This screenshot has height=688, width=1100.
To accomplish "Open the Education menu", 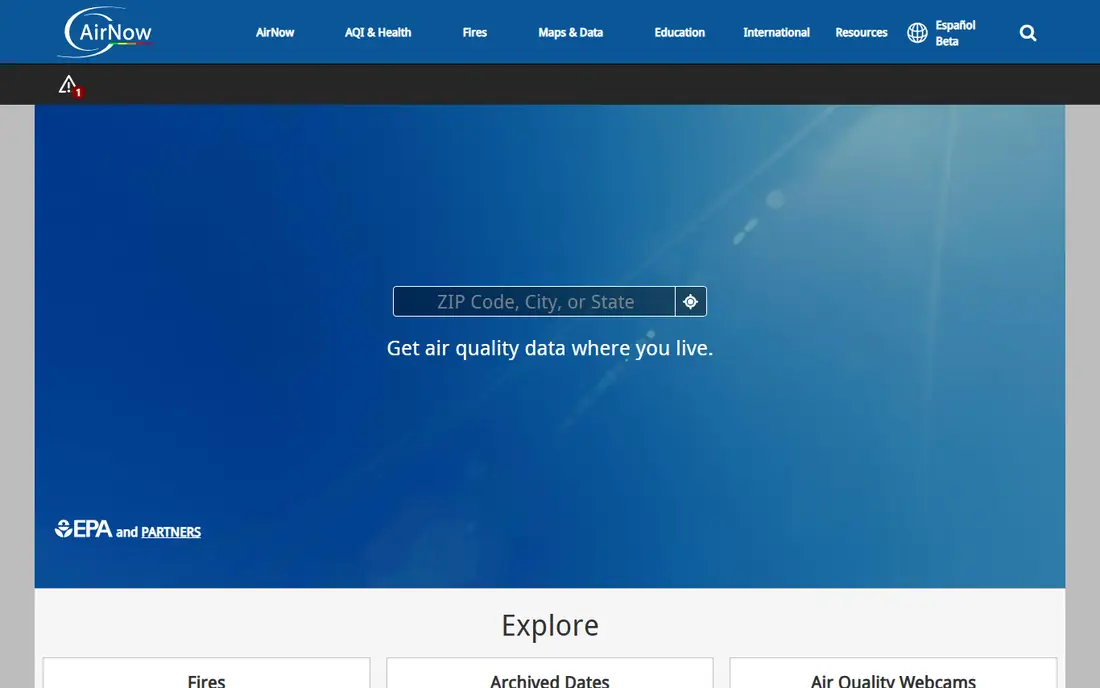I will pyautogui.click(x=679, y=32).
